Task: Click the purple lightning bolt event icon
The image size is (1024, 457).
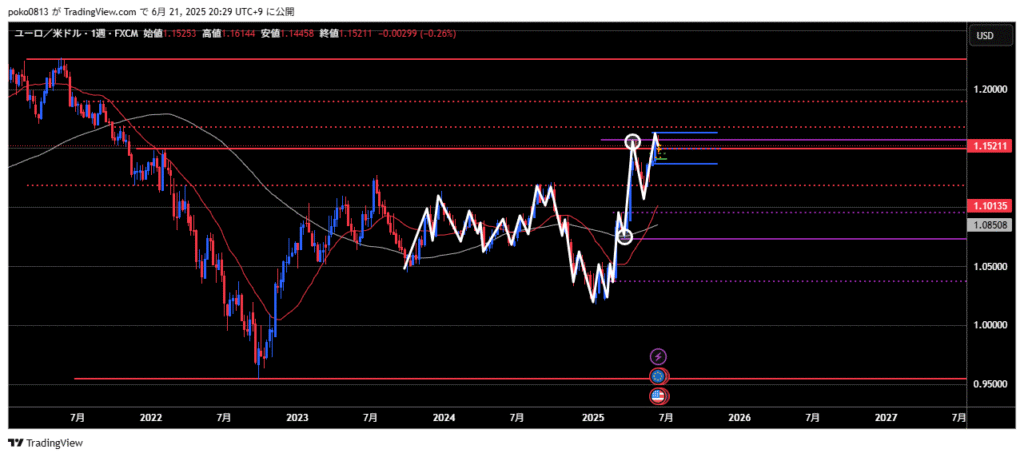Action: point(657,356)
